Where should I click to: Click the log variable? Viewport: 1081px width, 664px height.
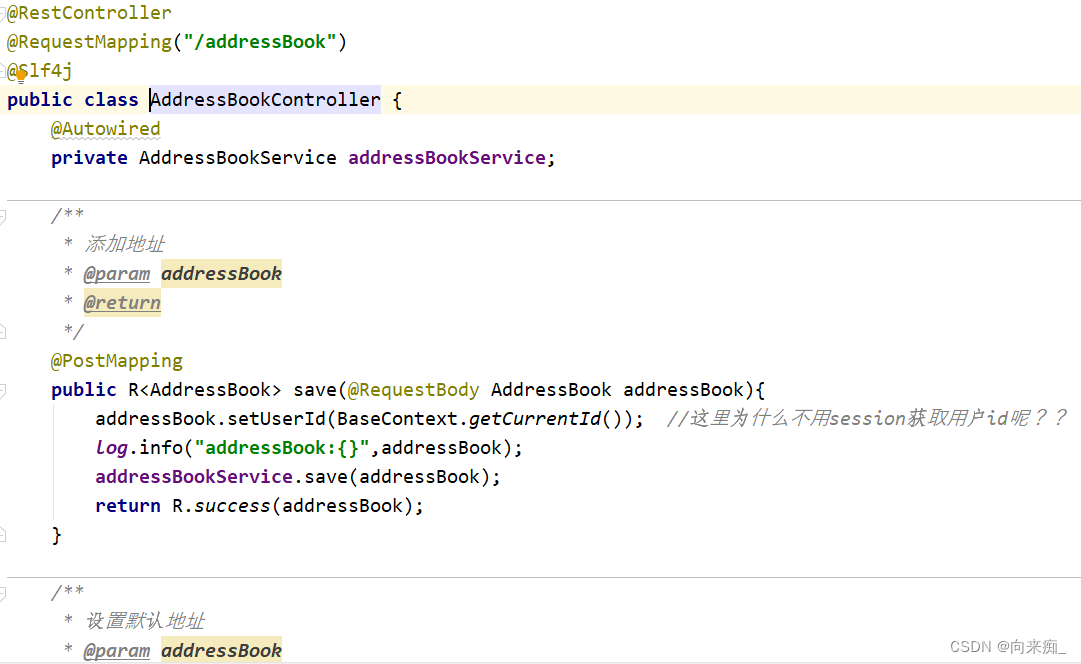pyautogui.click(x=112, y=447)
